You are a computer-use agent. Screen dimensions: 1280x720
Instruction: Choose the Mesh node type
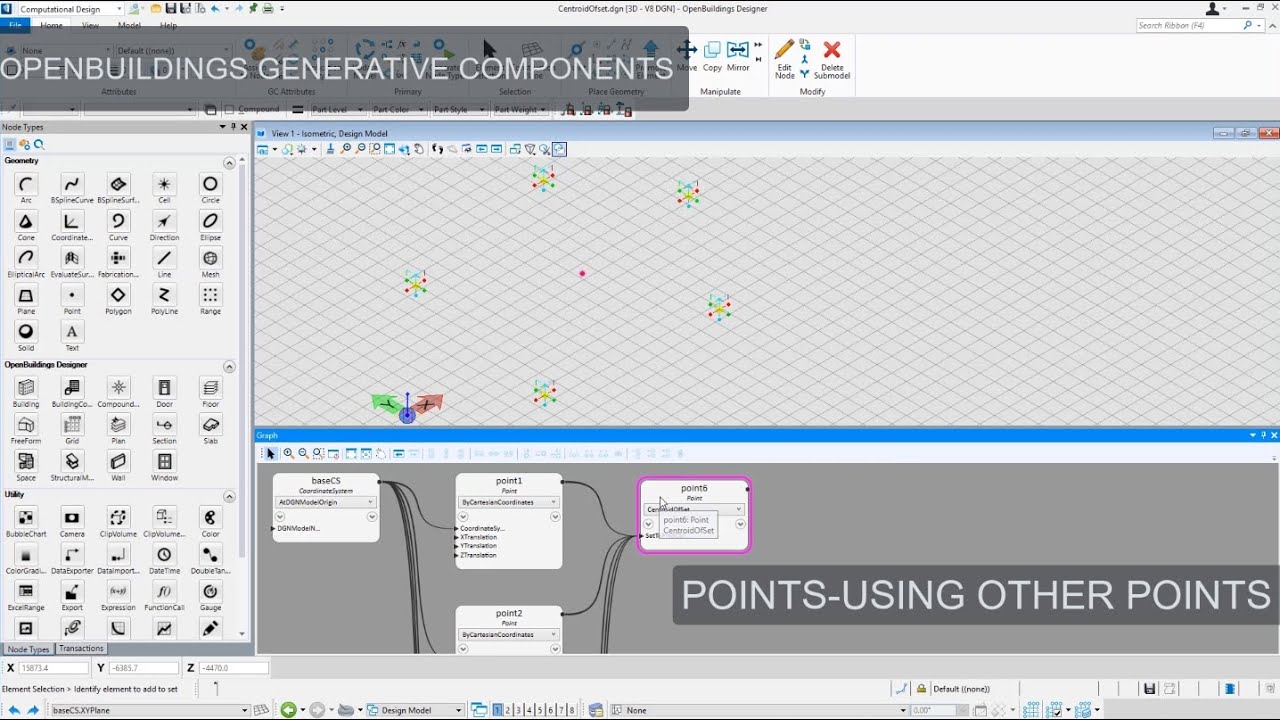pyautogui.click(x=210, y=262)
